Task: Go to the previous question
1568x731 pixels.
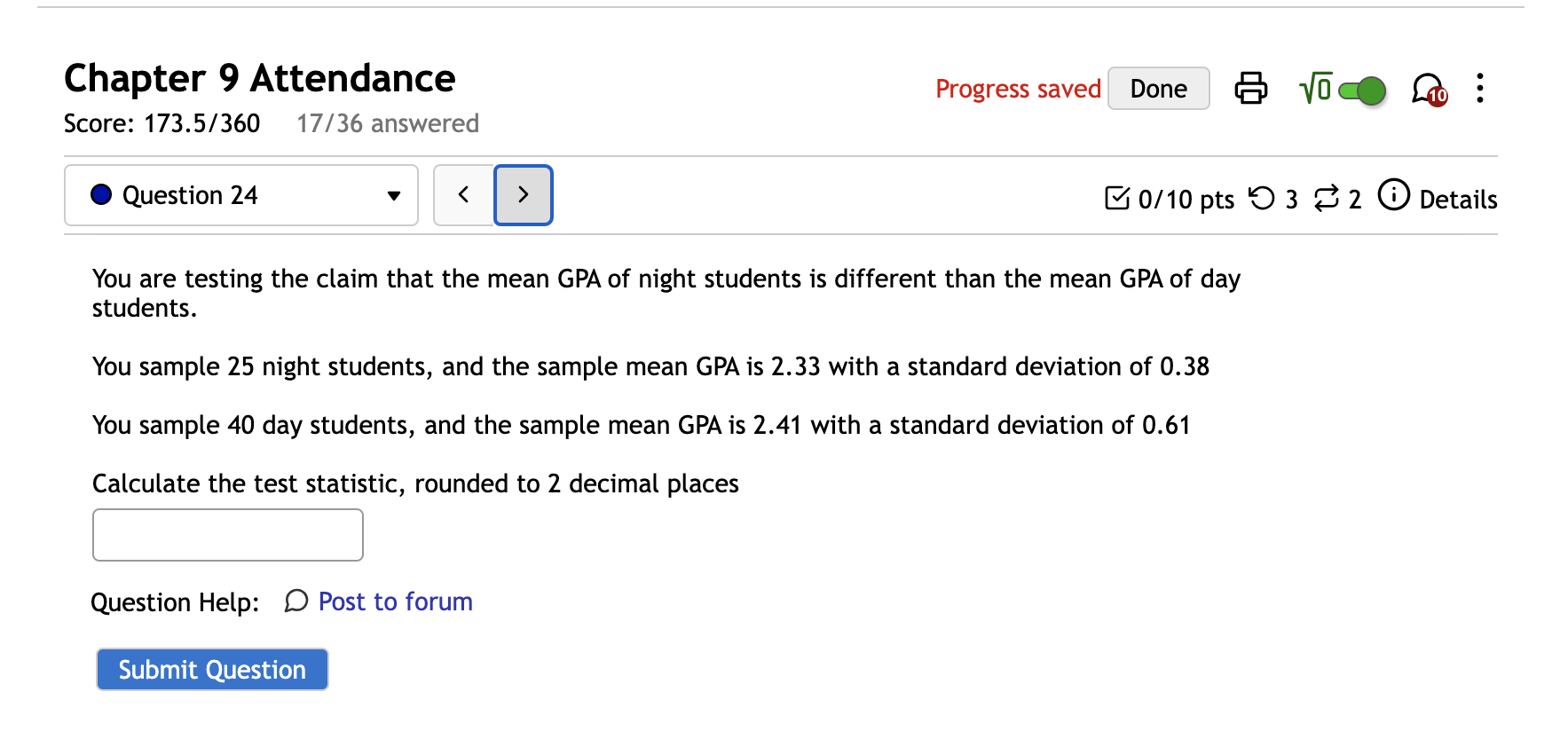Action: 463,195
